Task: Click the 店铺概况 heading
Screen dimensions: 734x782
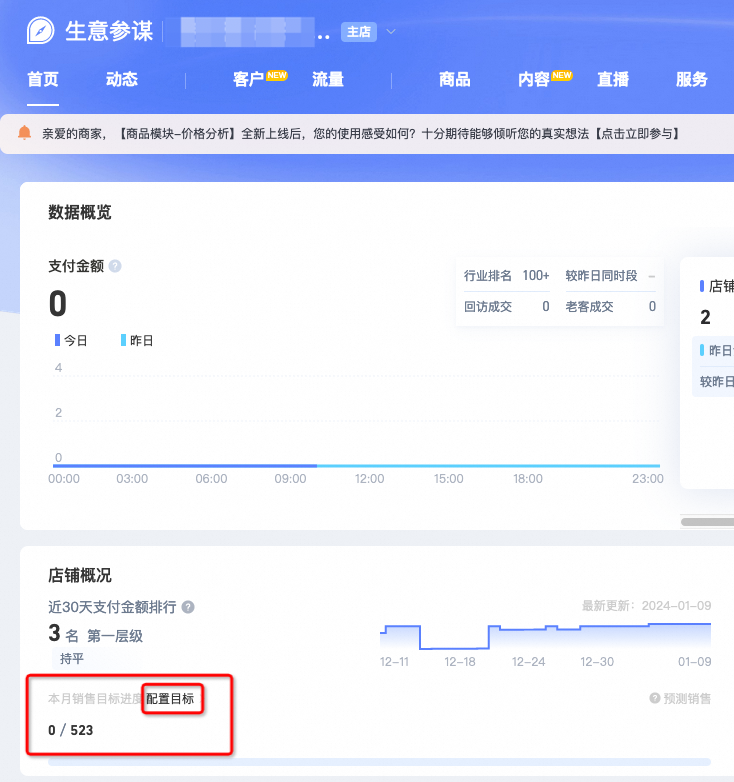Action: pyautogui.click(x=80, y=575)
